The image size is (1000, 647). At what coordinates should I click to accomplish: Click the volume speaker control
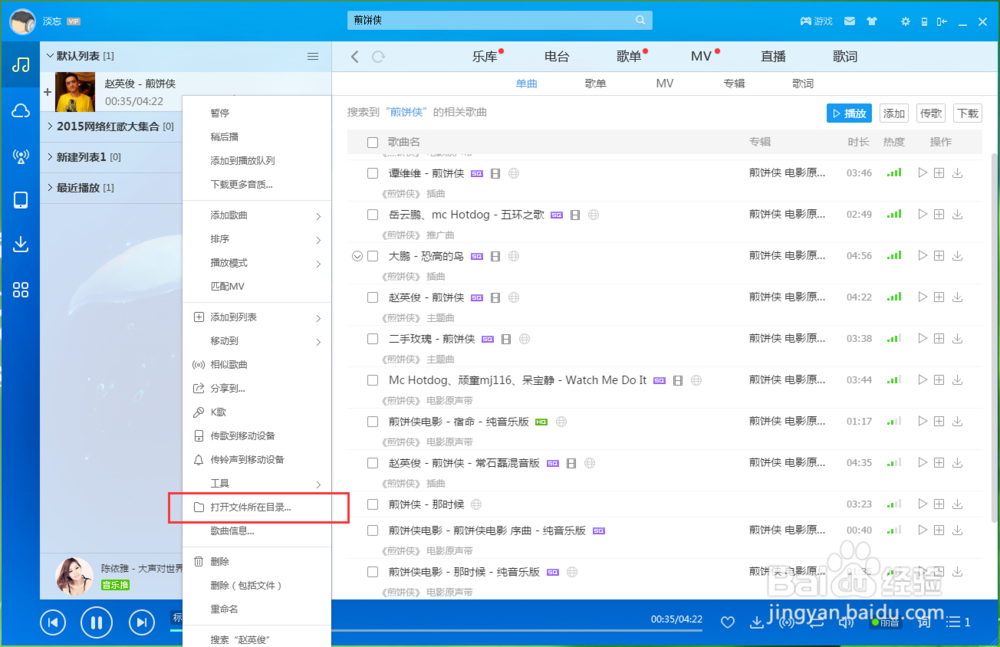click(846, 622)
